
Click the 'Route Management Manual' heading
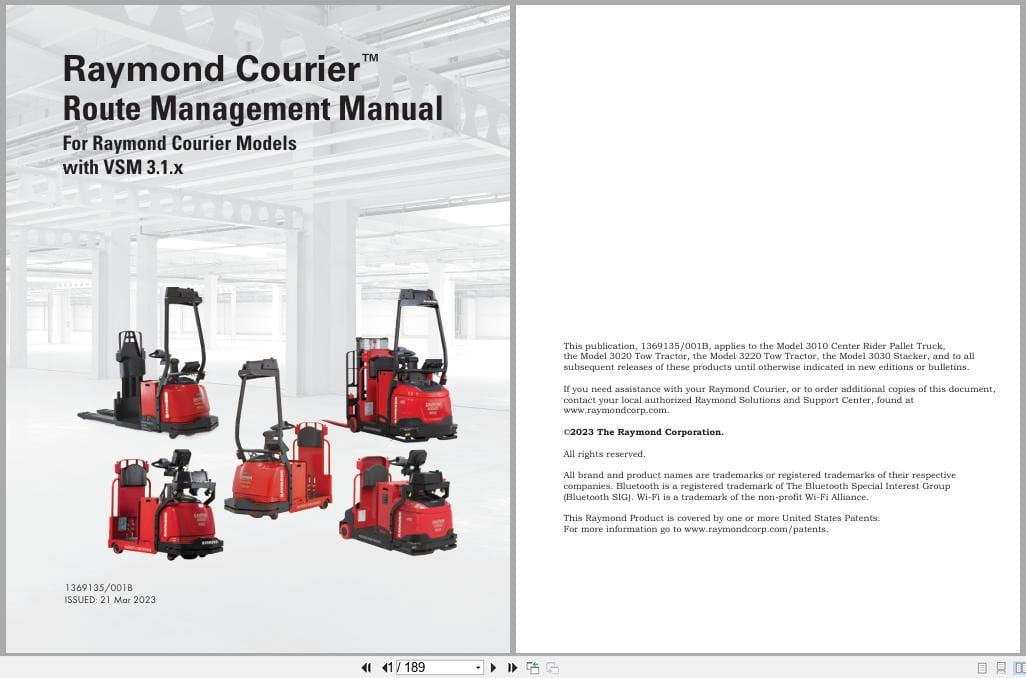(x=253, y=109)
